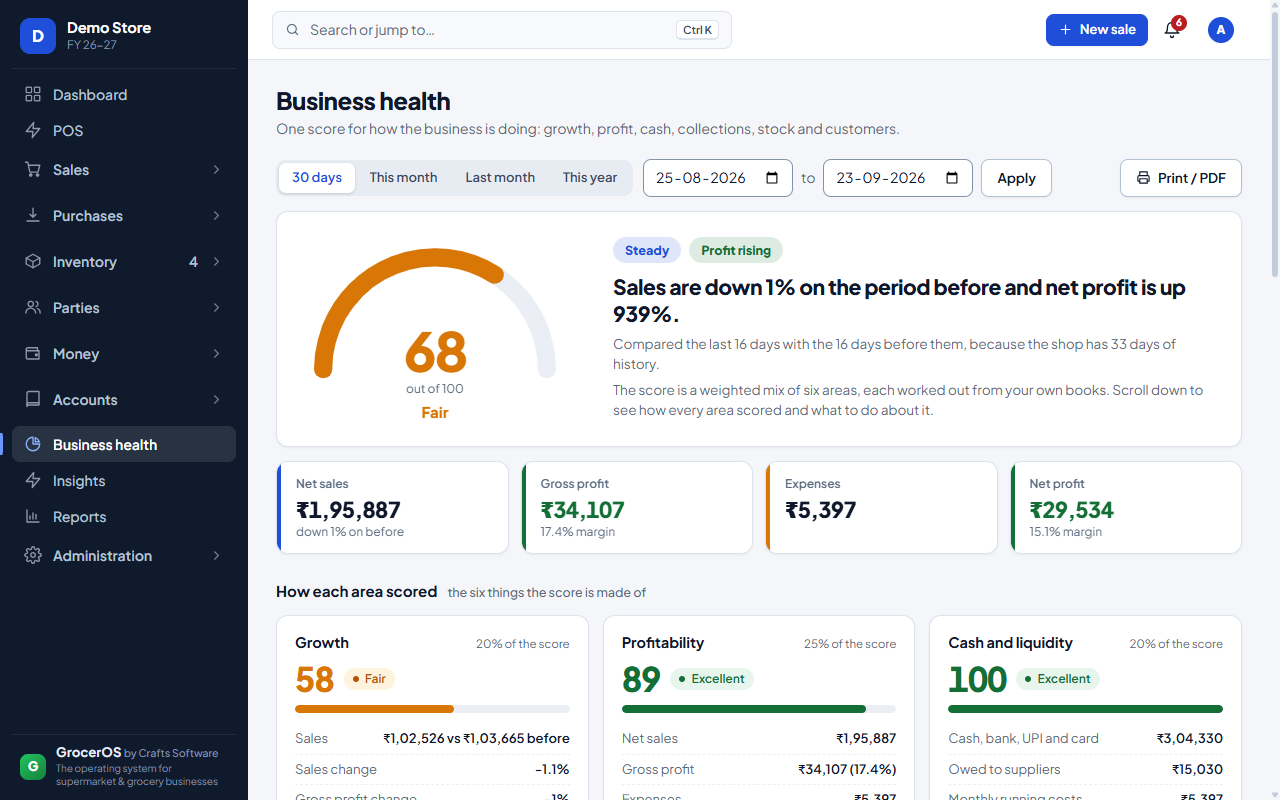
Task: Open the user avatar menu
Action: [1221, 30]
